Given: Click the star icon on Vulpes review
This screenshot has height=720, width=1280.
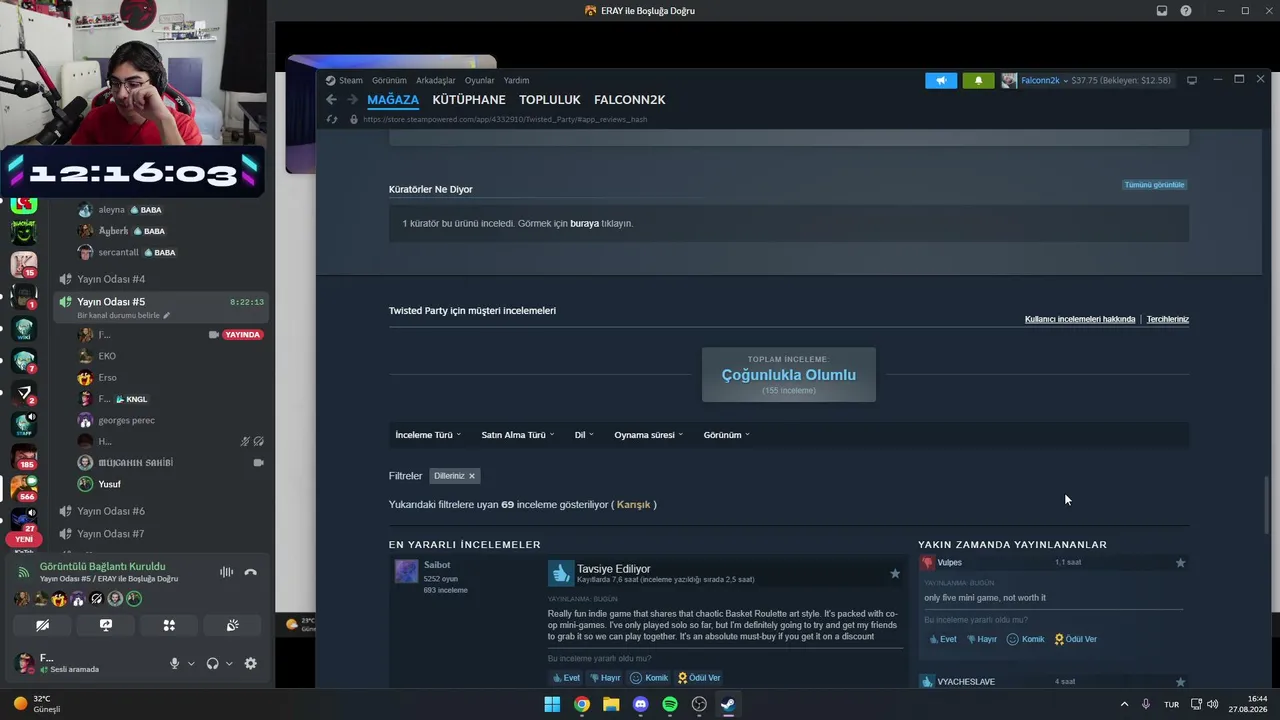Looking at the screenshot, I should [1180, 563].
